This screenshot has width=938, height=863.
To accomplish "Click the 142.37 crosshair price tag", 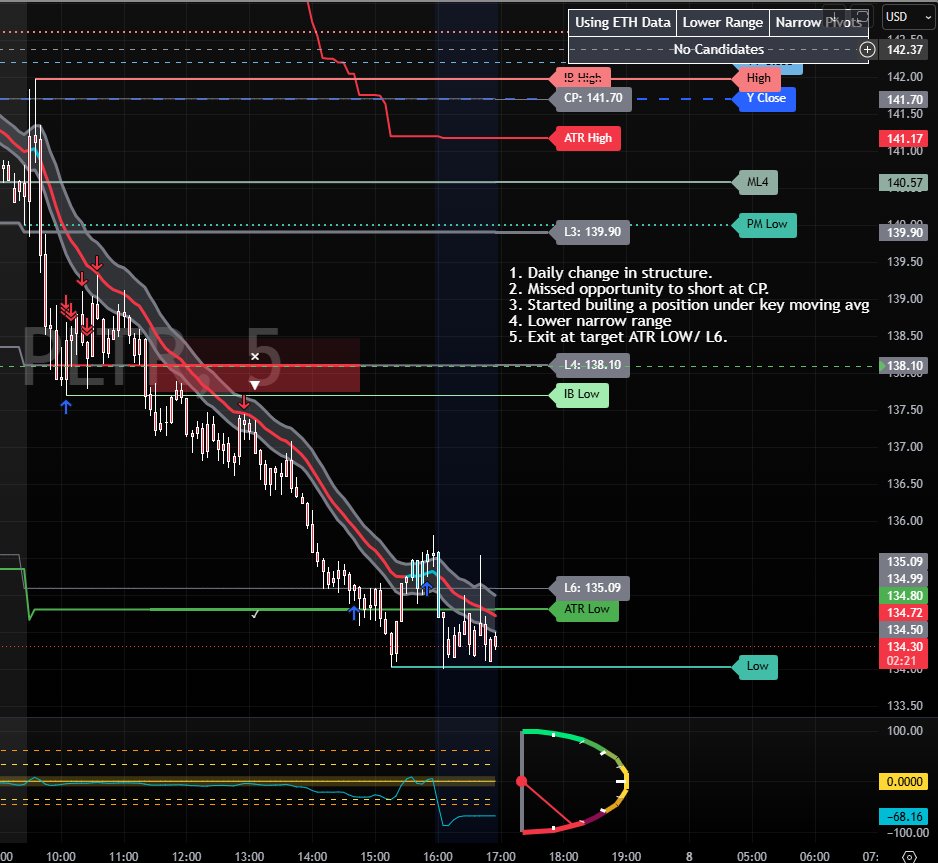I will [904, 50].
